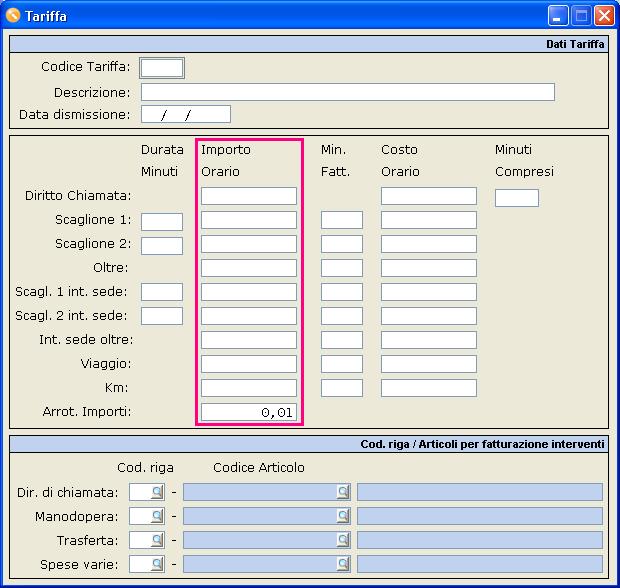Focus the Codice Tariffa field
The width and height of the screenshot is (620, 588).
coord(162,68)
